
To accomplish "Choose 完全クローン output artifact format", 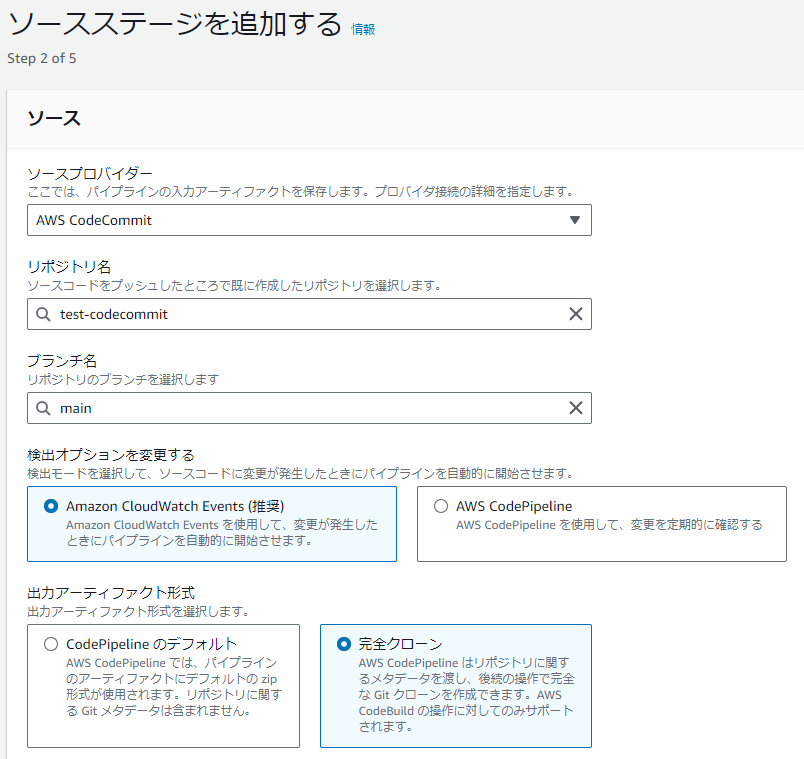I will (x=344, y=644).
